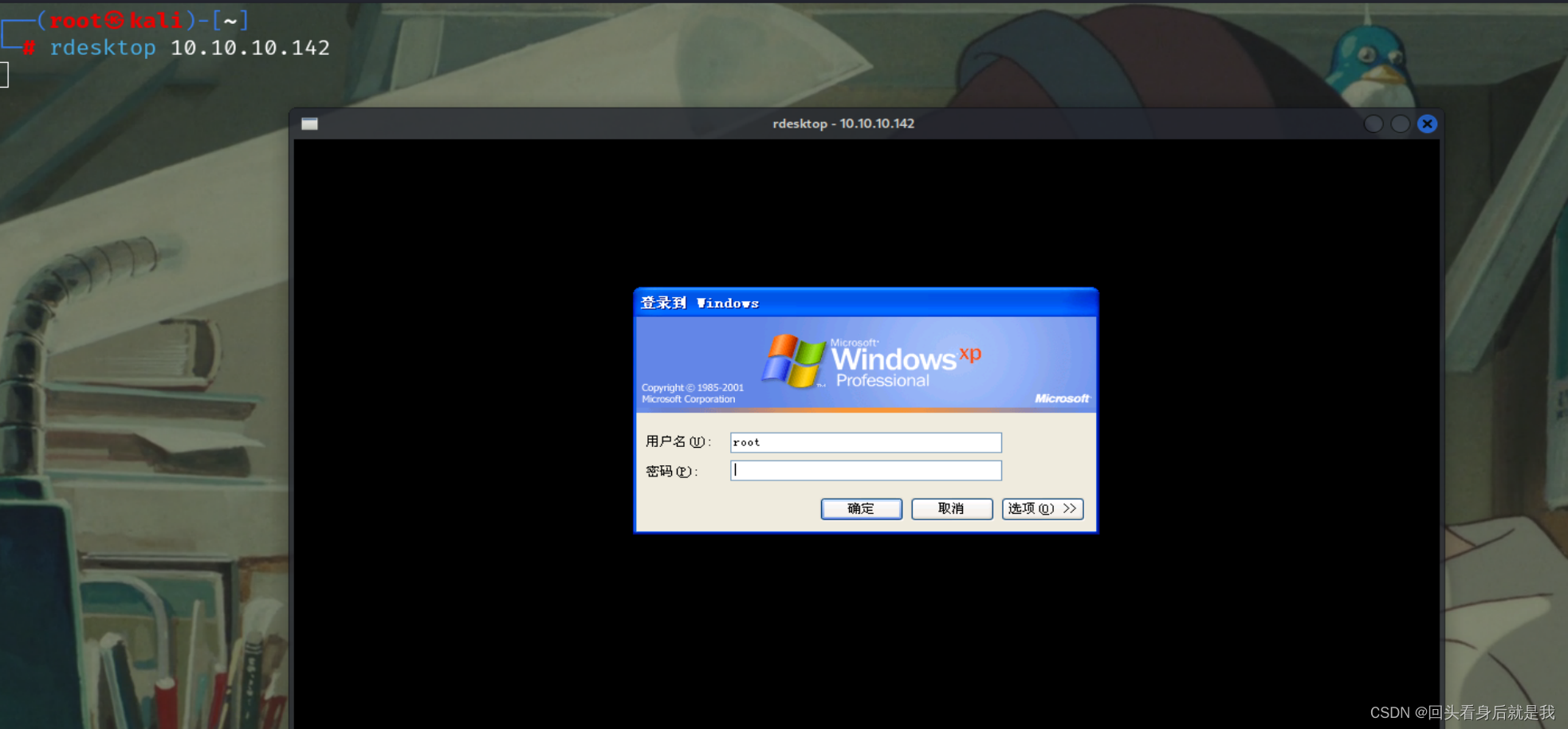Click the Copyright 1985-2001 text
The image size is (1568, 729).
[x=693, y=394]
